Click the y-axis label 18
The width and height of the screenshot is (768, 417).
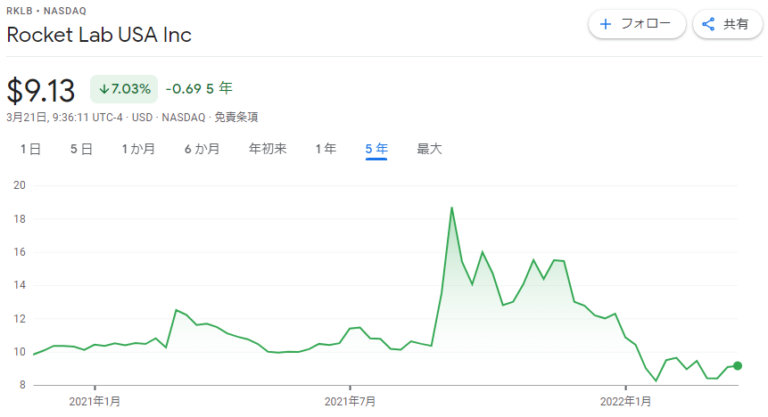pos(20,219)
